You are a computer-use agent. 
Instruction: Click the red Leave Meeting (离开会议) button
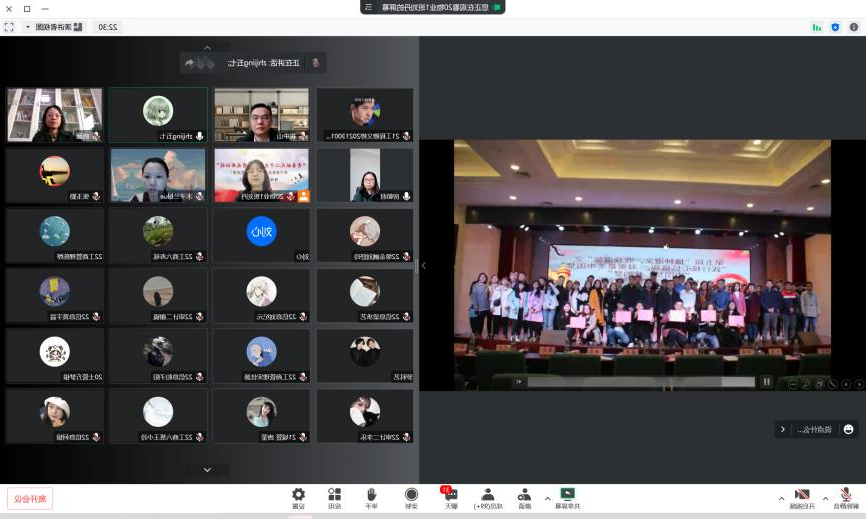30,499
